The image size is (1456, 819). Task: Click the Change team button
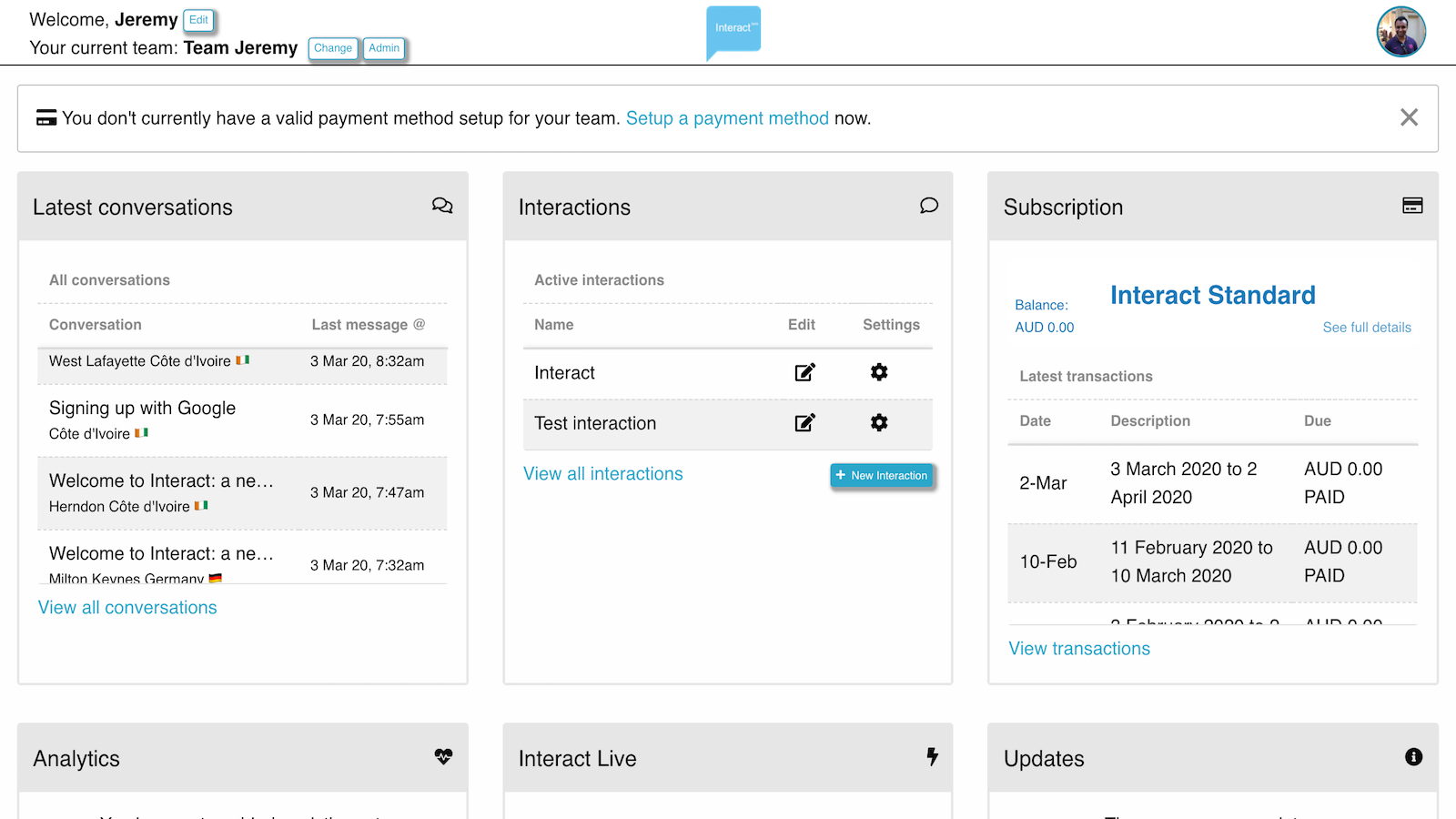[333, 48]
